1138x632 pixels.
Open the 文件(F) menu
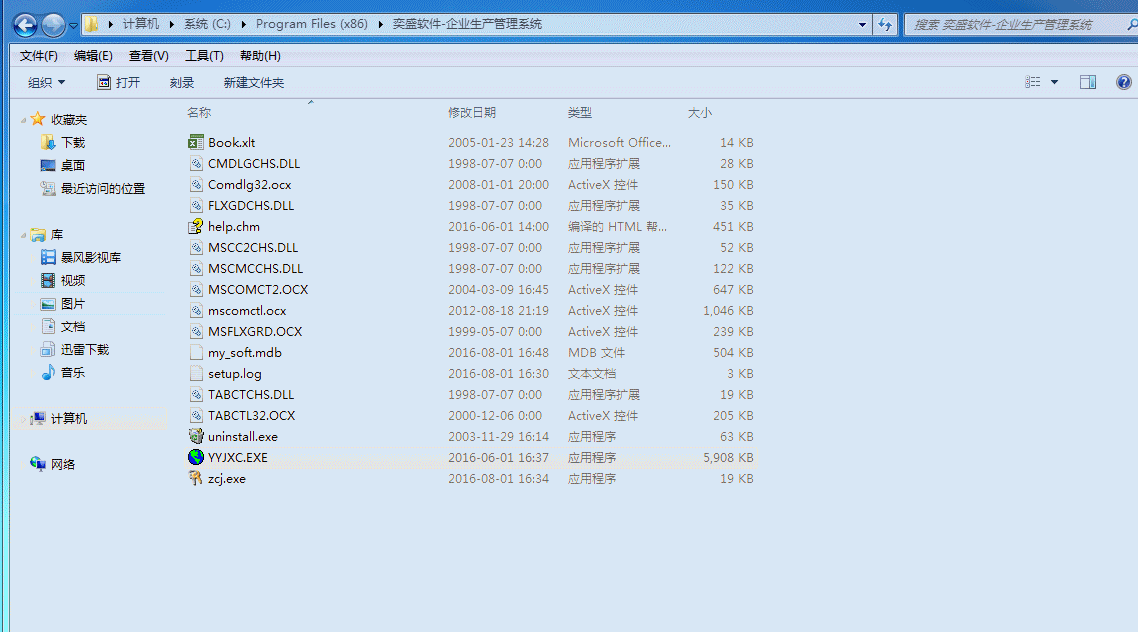click(x=38, y=56)
